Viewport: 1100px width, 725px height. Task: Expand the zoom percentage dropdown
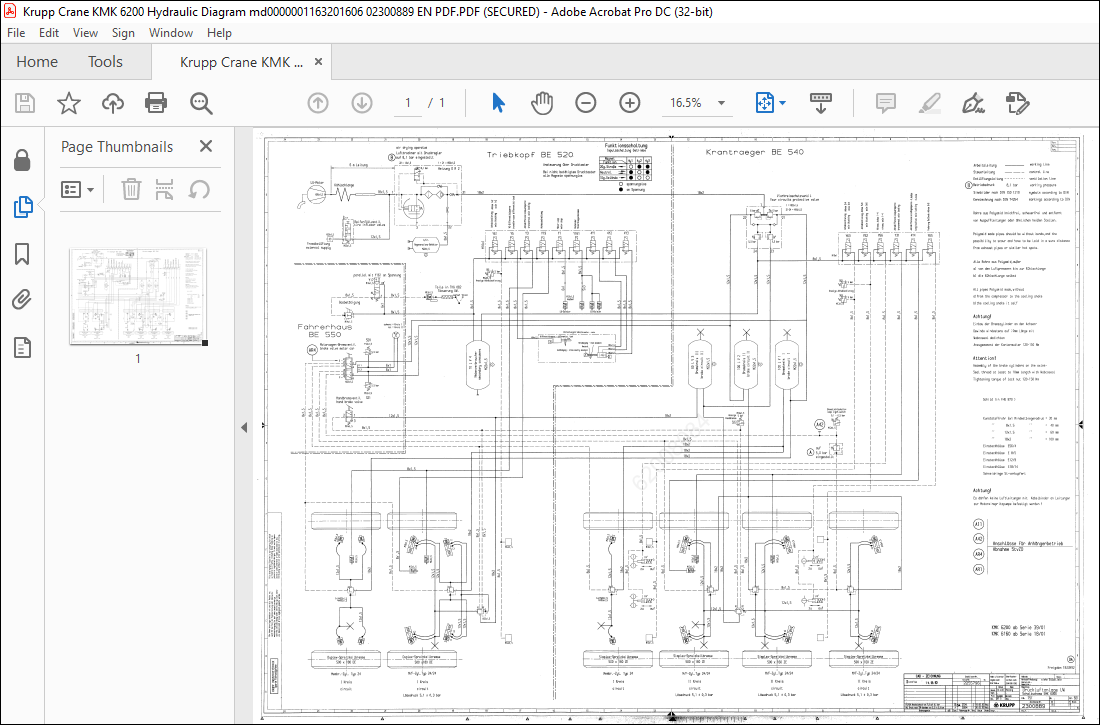[721, 103]
